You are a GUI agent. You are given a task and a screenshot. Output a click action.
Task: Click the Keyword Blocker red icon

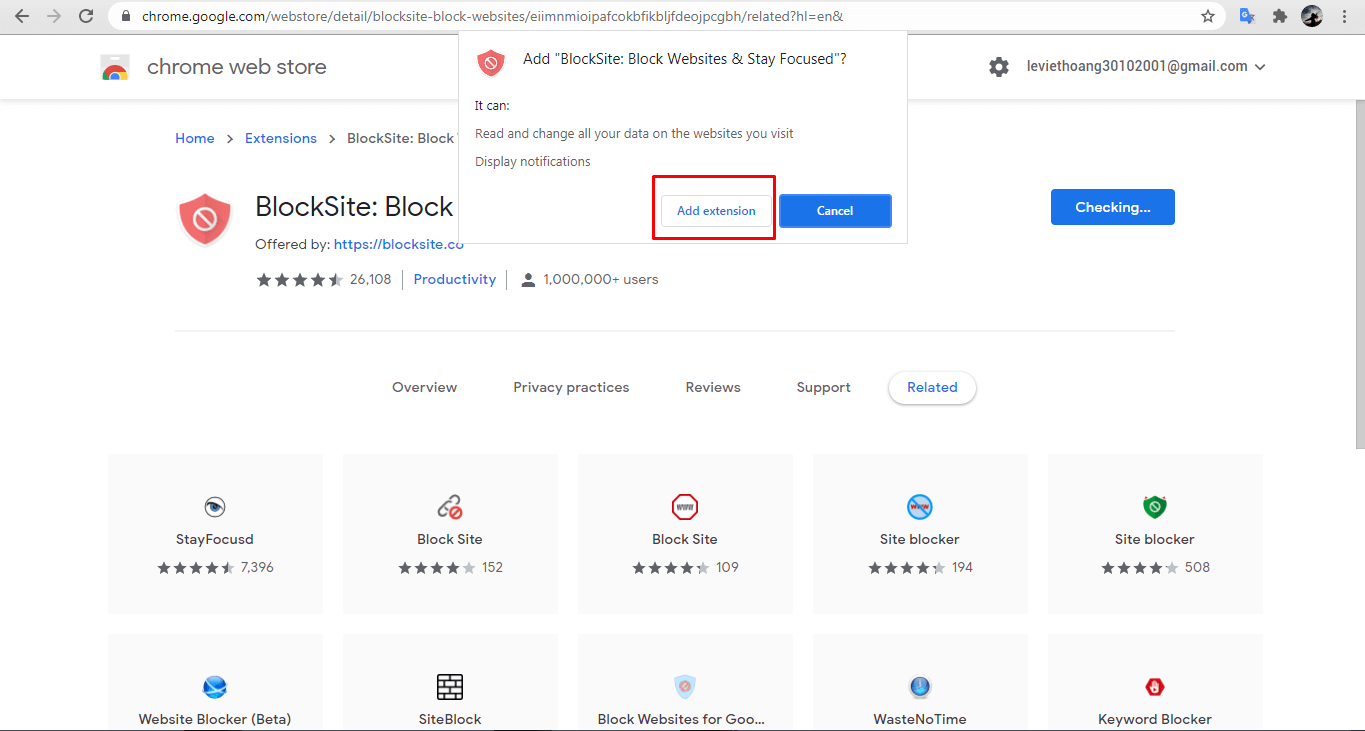click(x=1155, y=687)
